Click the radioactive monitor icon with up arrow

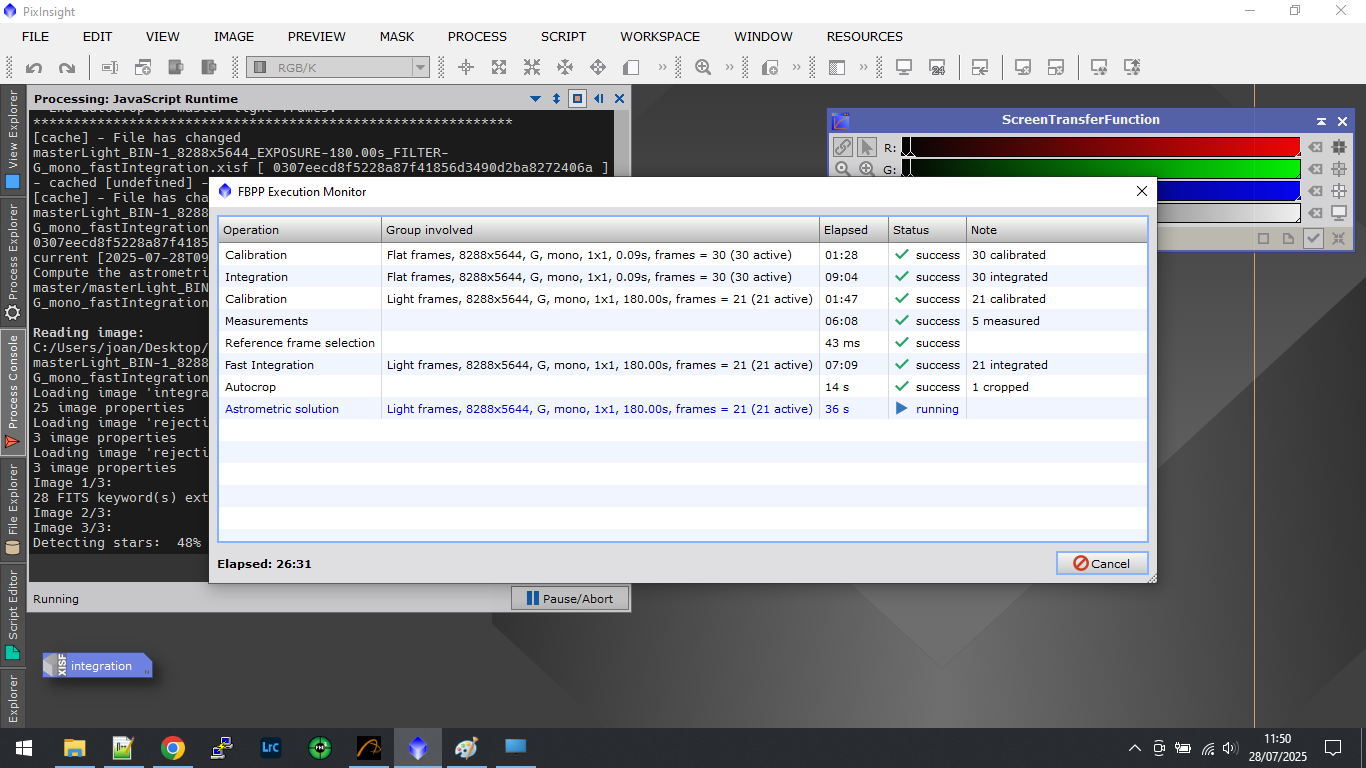pyautogui.click(x=1132, y=68)
